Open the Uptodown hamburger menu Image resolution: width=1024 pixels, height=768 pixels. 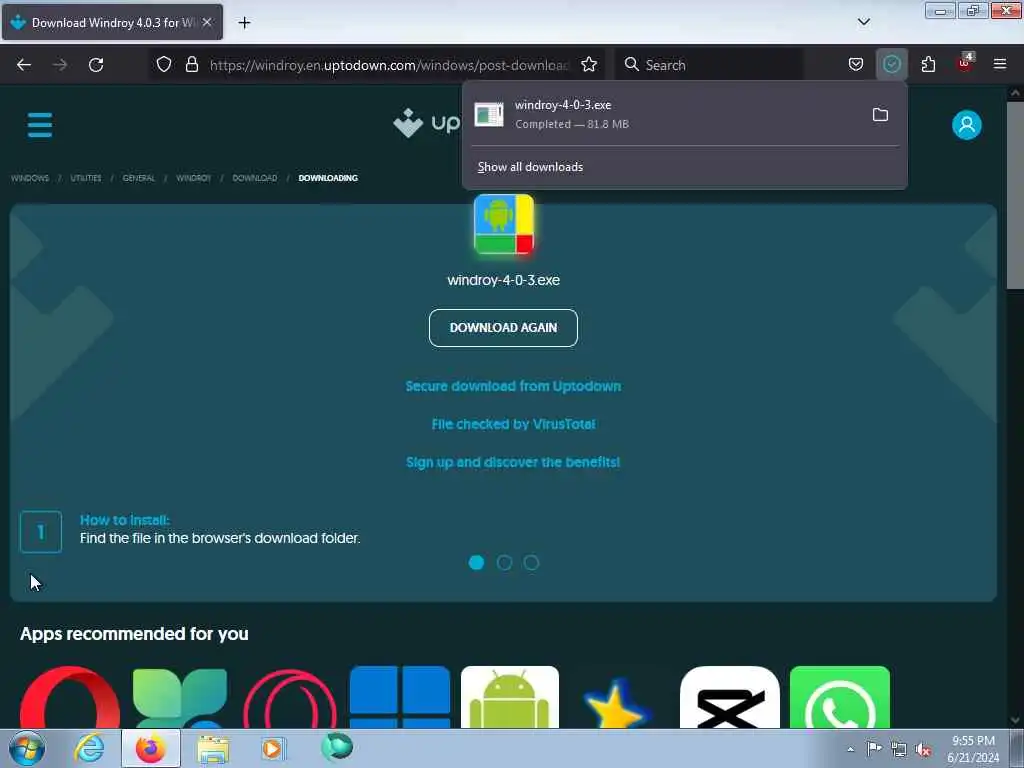pos(40,125)
